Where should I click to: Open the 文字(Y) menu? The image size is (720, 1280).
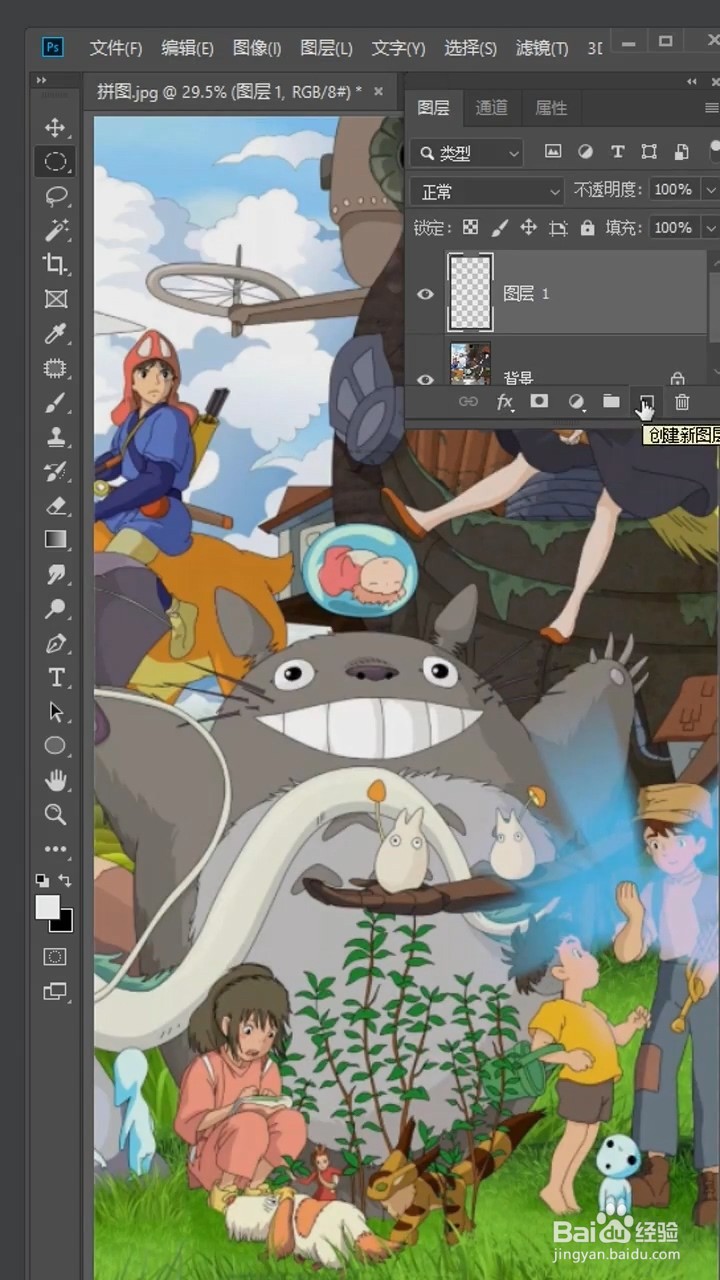(x=398, y=48)
